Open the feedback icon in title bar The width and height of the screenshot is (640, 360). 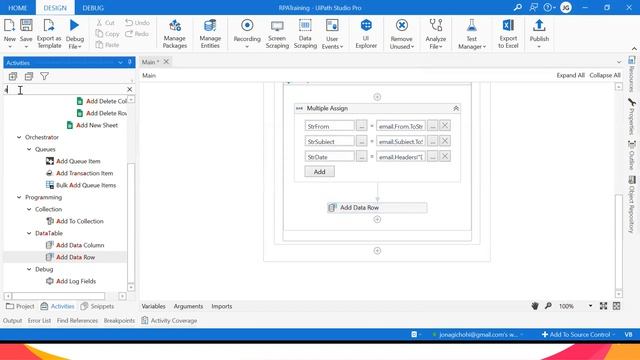coord(533,7)
